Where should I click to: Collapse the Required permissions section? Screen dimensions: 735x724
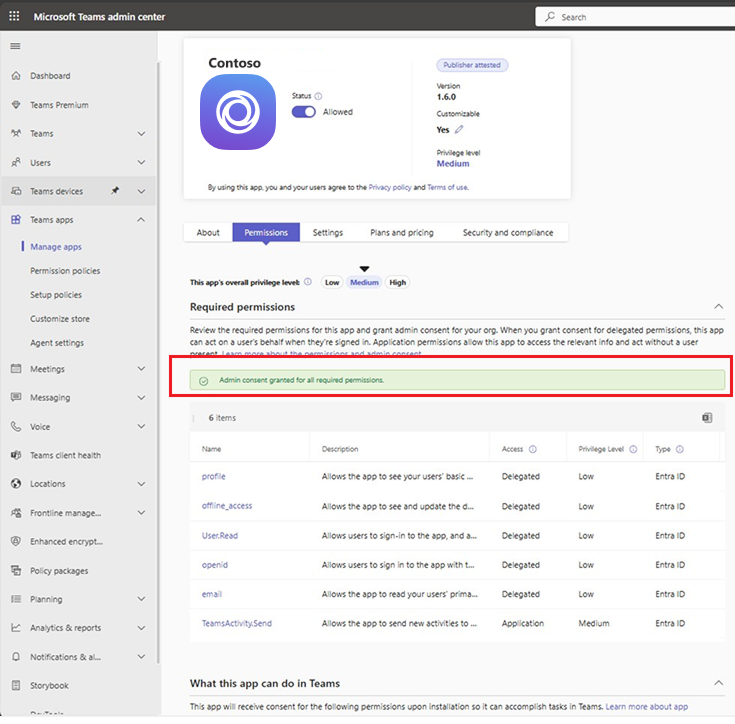pos(719,306)
